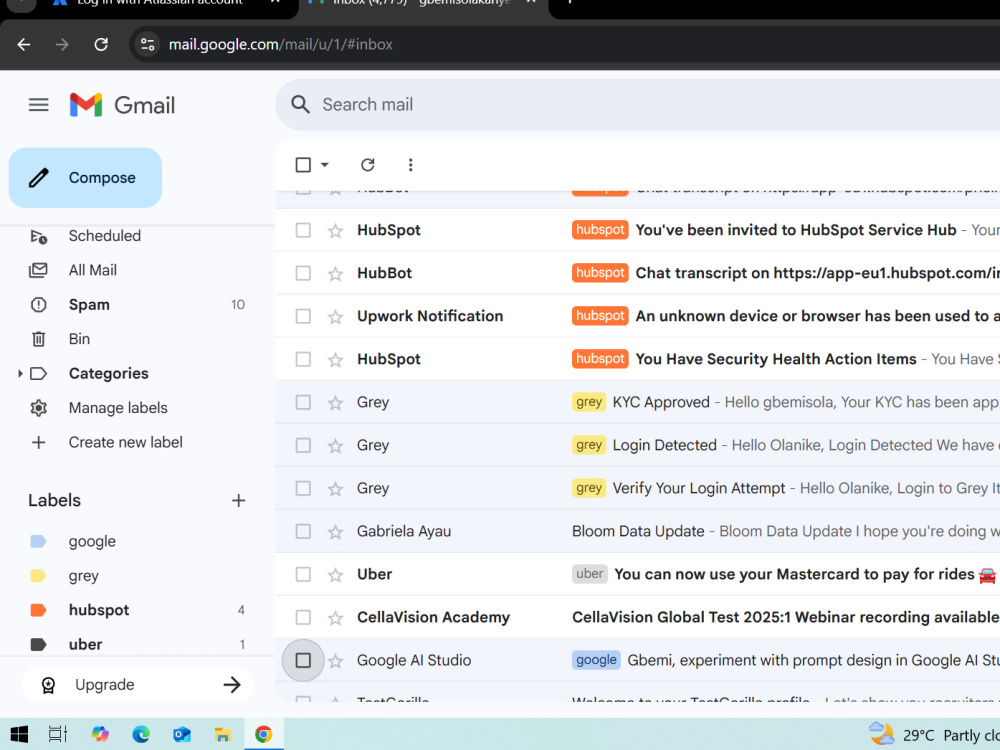Open the uber label in sidebar
Image resolution: width=1000 pixels, height=750 pixels.
(85, 645)
